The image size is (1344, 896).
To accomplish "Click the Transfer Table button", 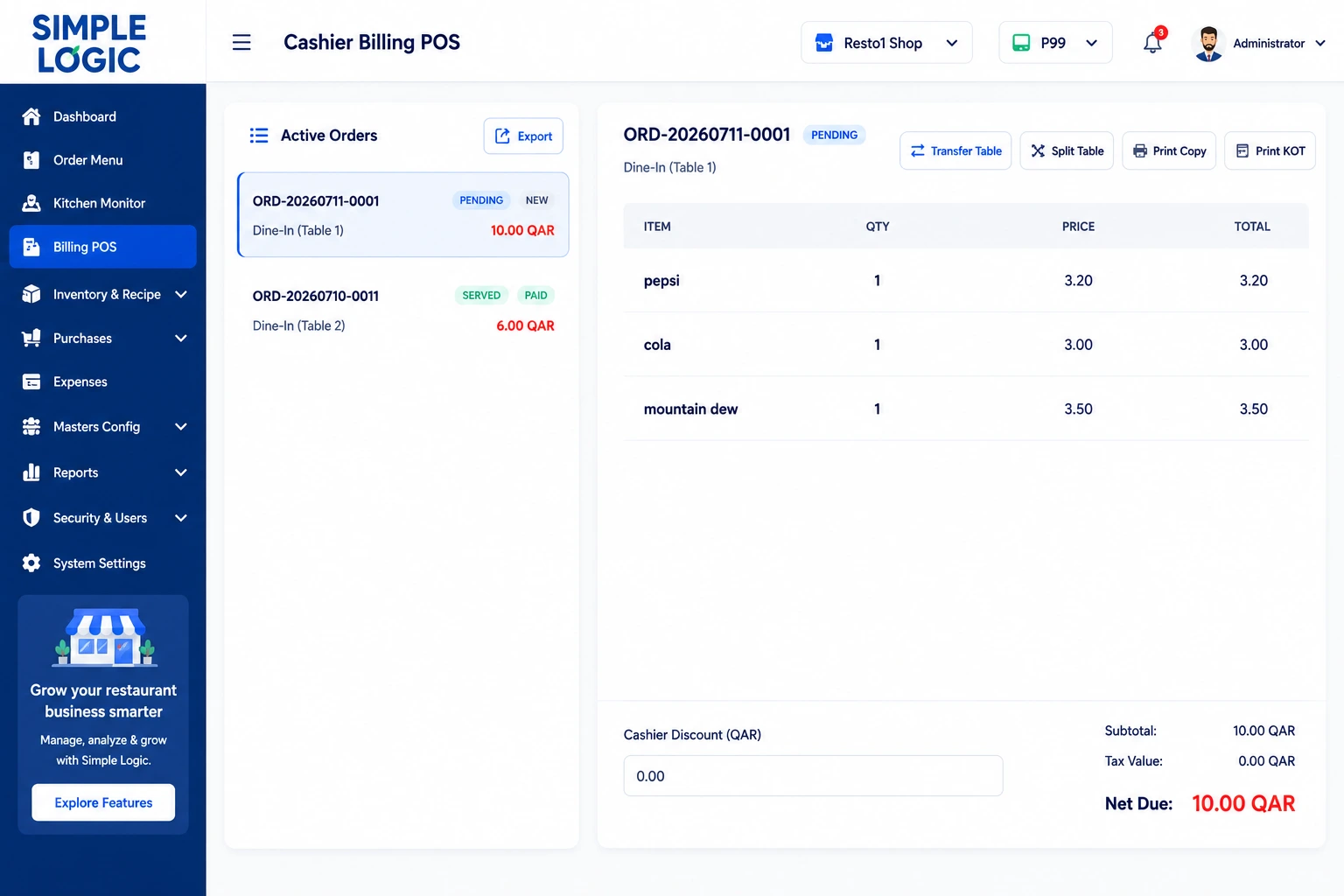I will coord(955,150).
